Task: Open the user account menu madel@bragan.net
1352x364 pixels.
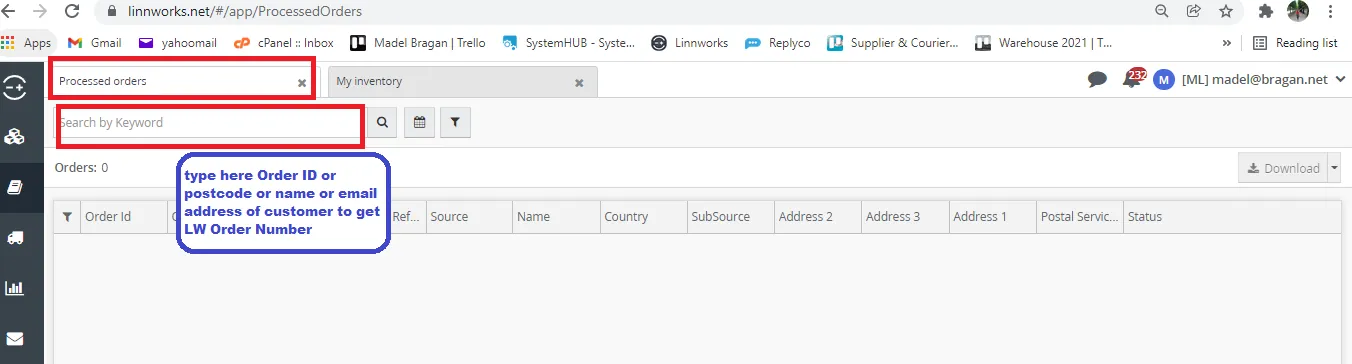Action: point(1250,79)
